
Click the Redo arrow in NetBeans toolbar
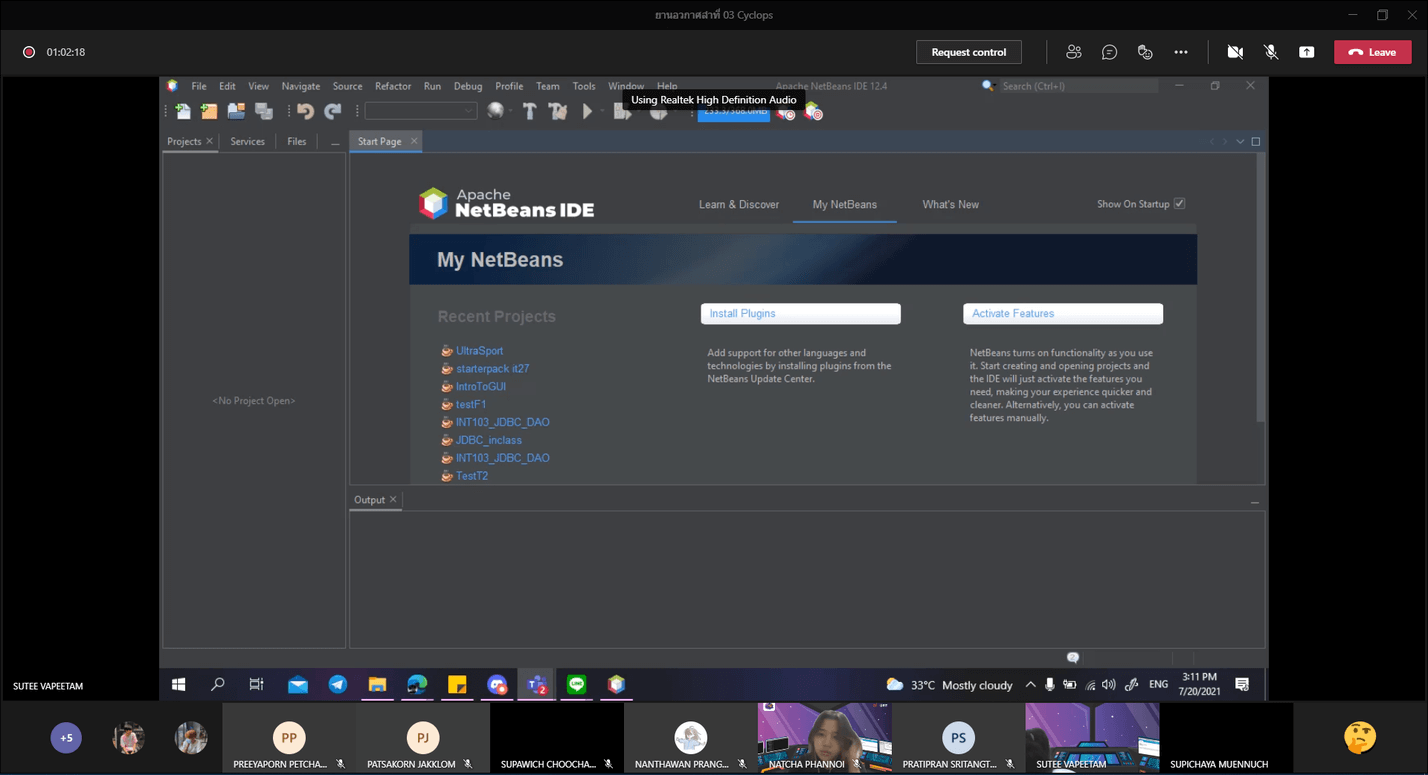[x=333, y=111]
